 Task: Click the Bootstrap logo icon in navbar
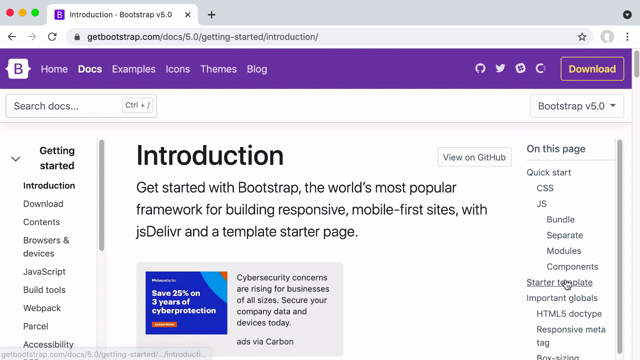[18, 69]
